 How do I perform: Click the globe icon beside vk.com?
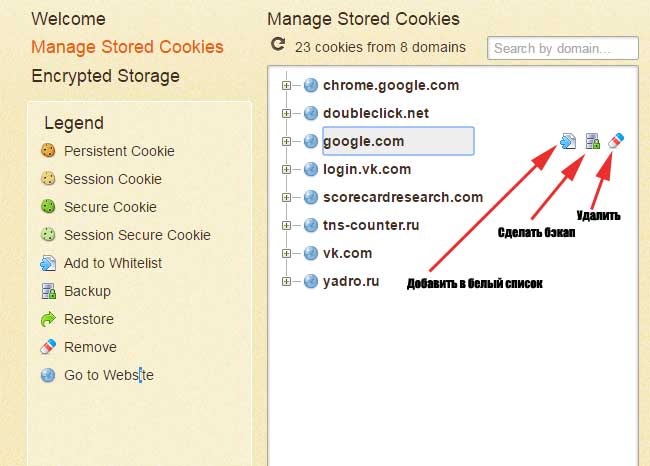[x=310, y=254]
